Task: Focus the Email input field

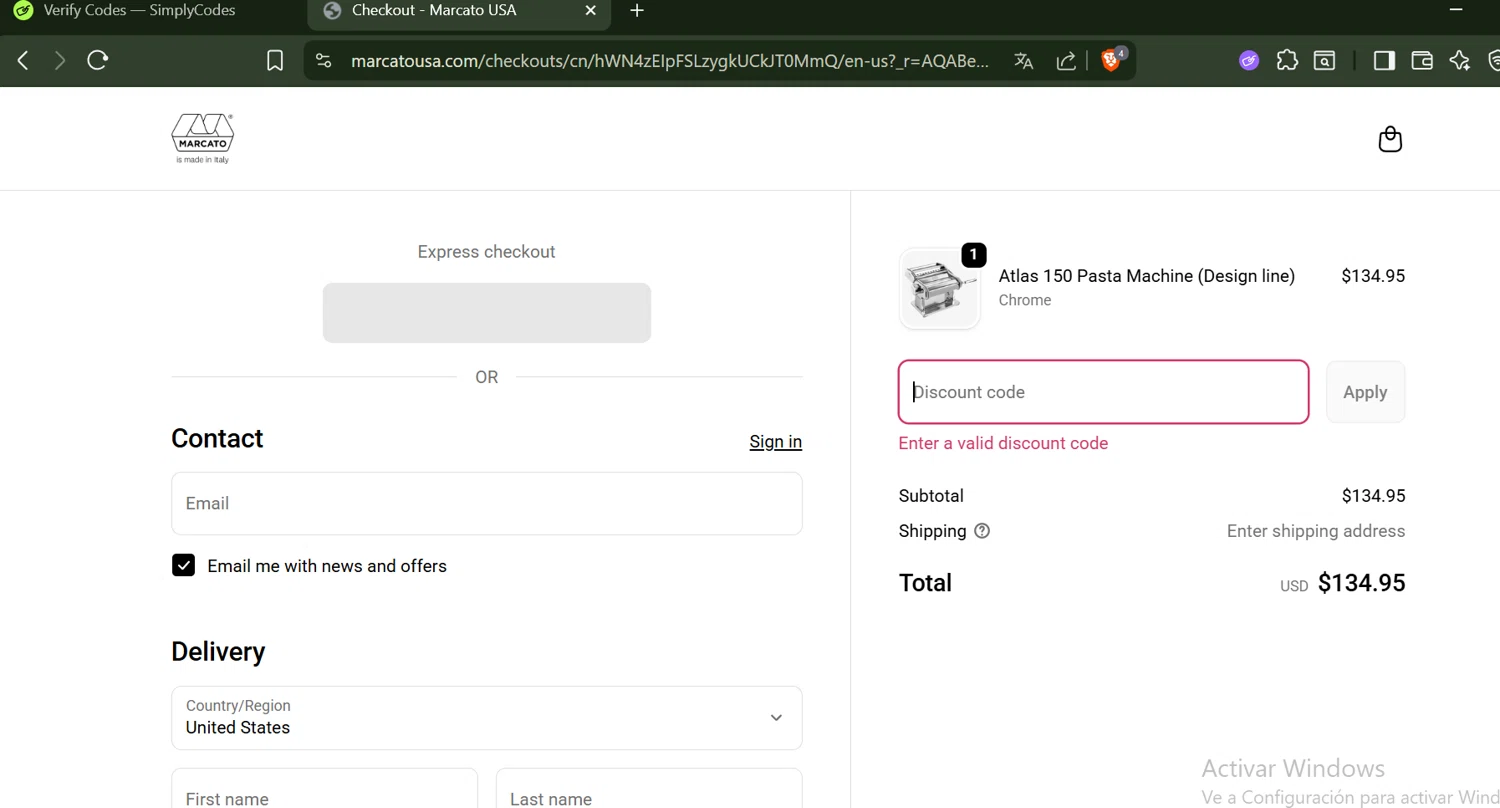Action: click(x=487, y=504)
